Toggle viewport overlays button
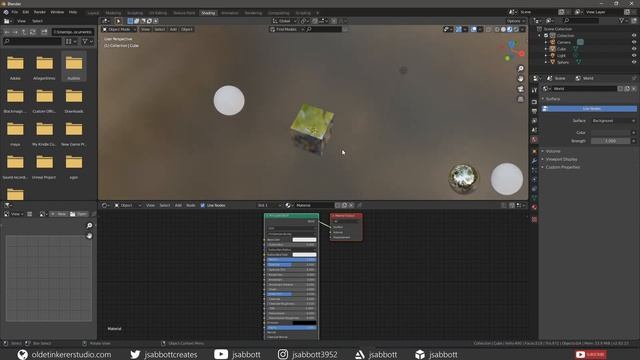Viewport: 640px width, 360px height. tap(474, 29)
